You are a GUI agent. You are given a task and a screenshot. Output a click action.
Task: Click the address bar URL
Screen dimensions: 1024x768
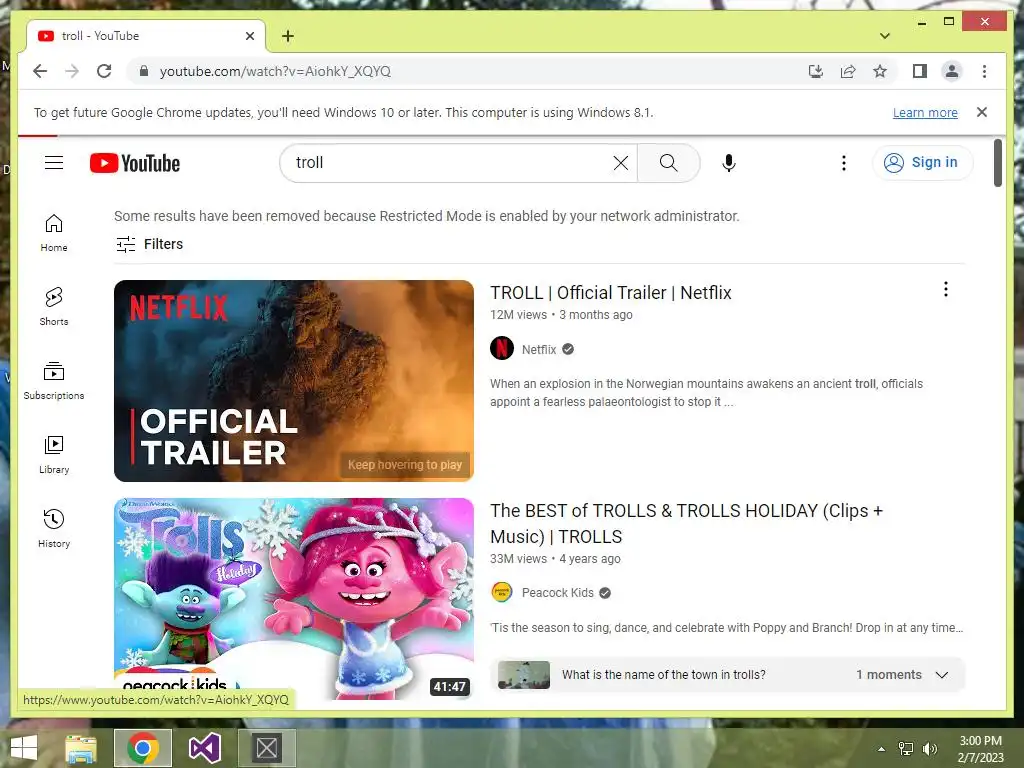(x=275, y=71)
